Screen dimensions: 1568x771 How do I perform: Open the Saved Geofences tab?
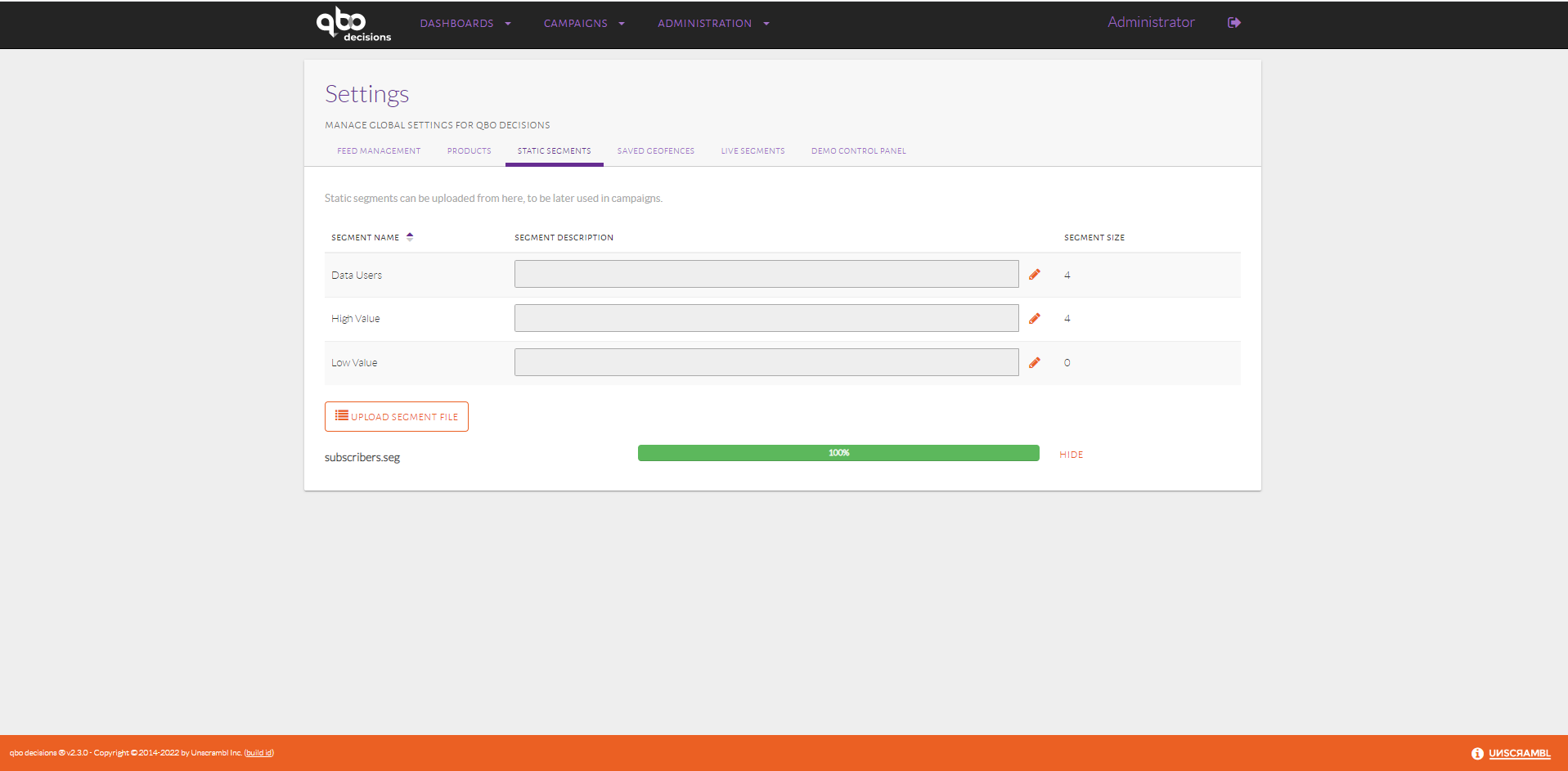pyautogui.click(x=656, y=151)
